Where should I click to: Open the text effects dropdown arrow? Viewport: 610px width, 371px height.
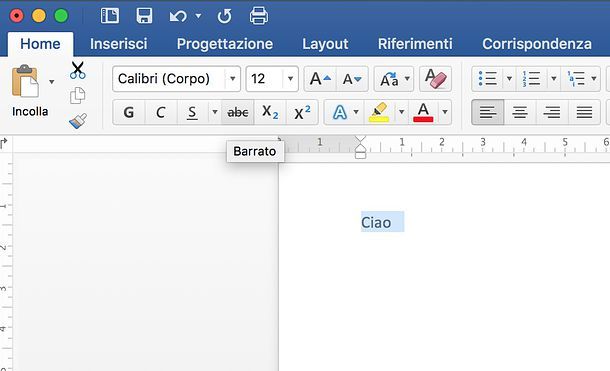(x=356, y=112)
